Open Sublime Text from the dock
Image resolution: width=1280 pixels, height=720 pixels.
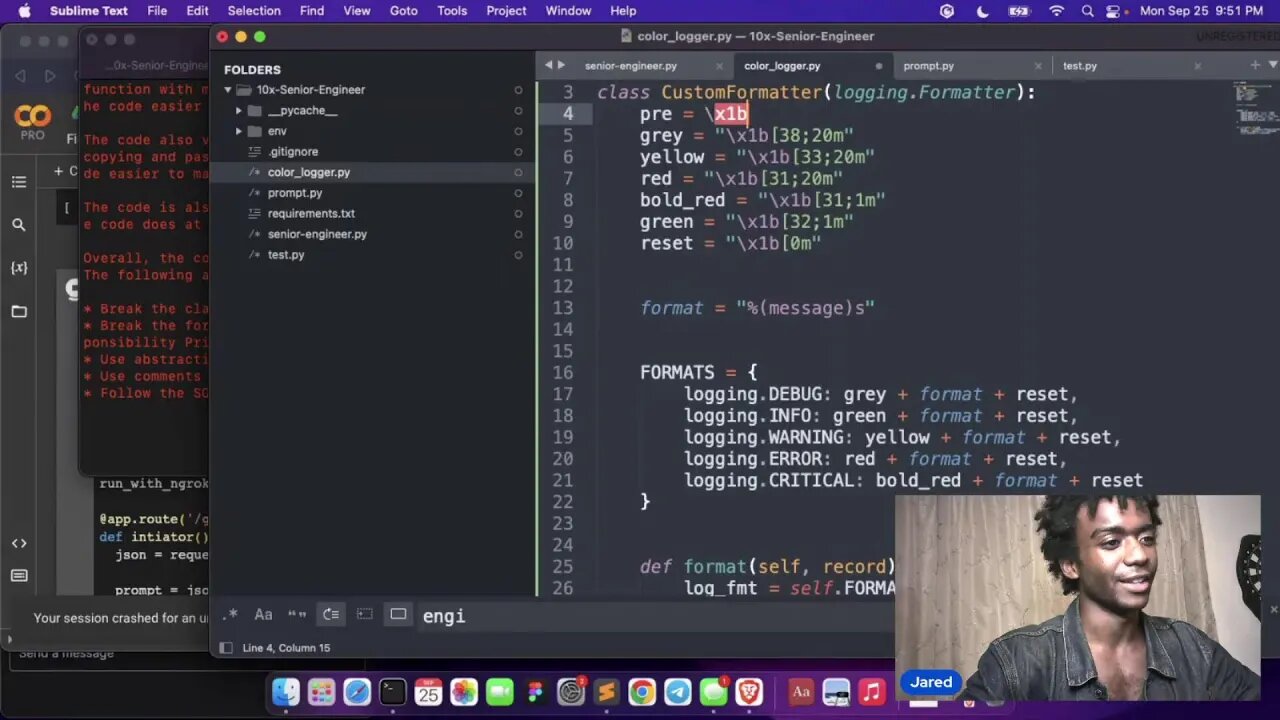click(x=606, y=692)
